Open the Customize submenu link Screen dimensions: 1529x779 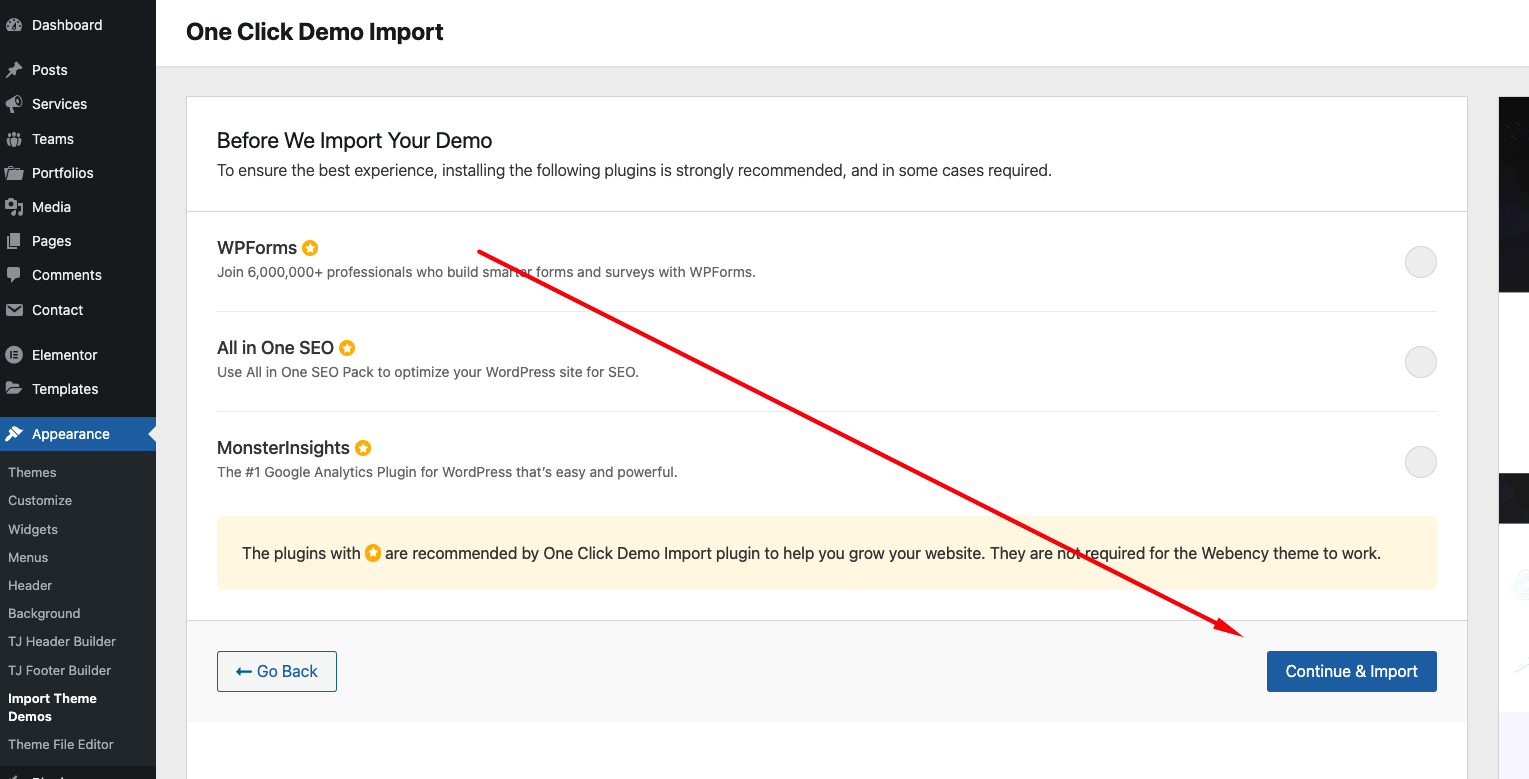pos(40,500)
